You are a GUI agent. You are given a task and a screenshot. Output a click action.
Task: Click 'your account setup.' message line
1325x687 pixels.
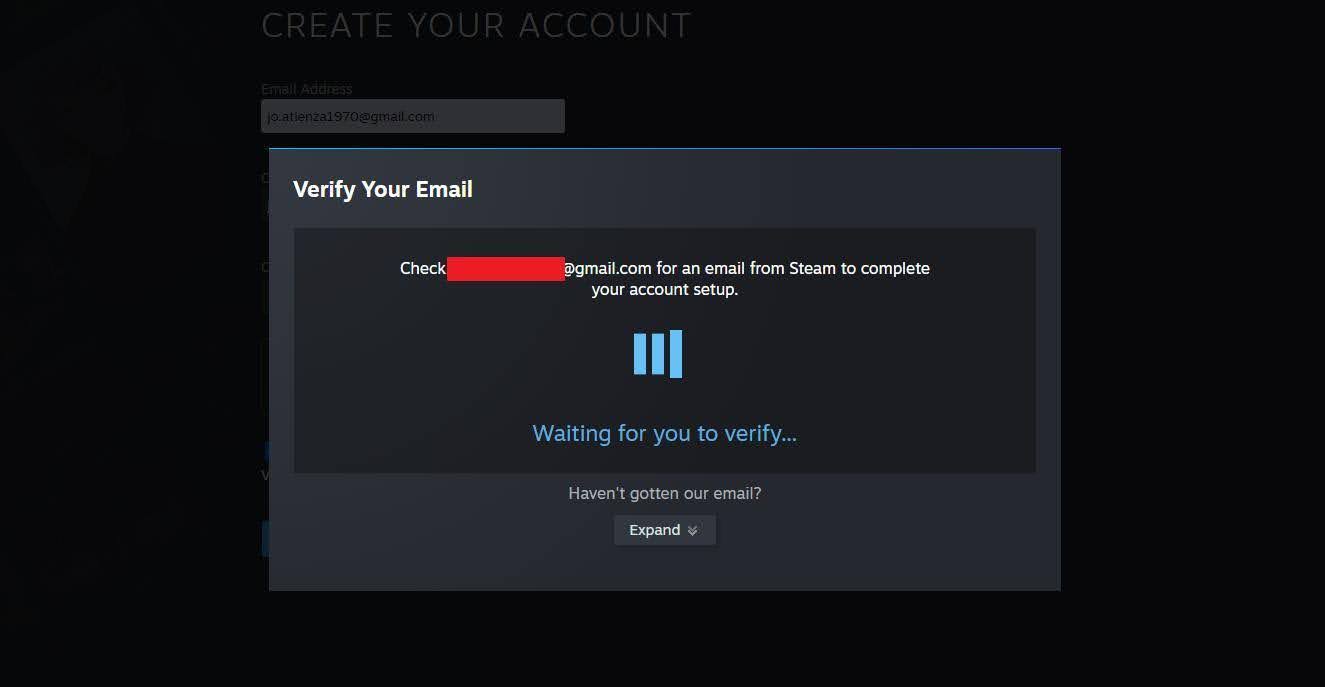click(665, 290)
